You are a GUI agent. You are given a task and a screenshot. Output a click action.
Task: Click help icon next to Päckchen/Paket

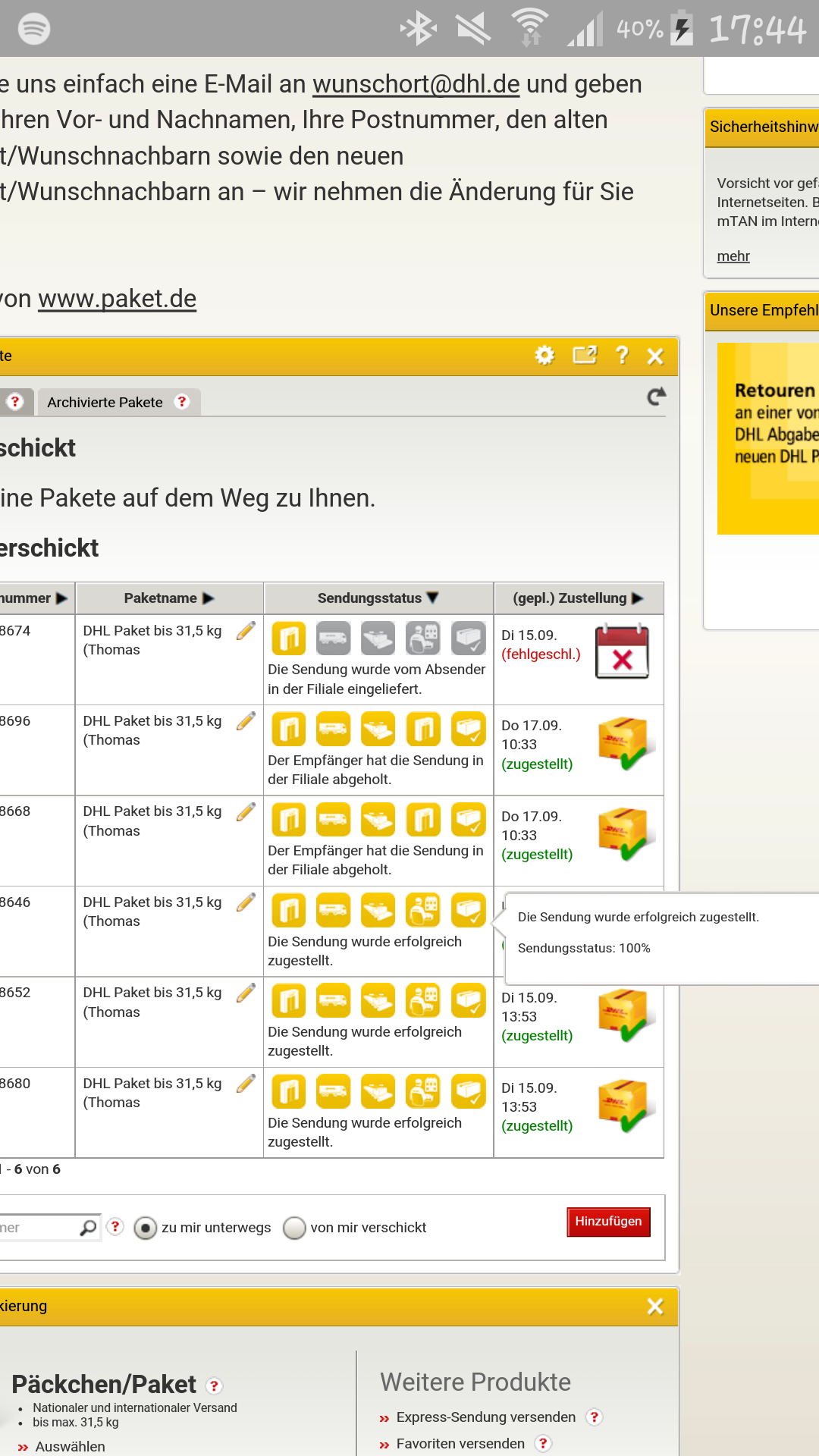(215, 1386)
